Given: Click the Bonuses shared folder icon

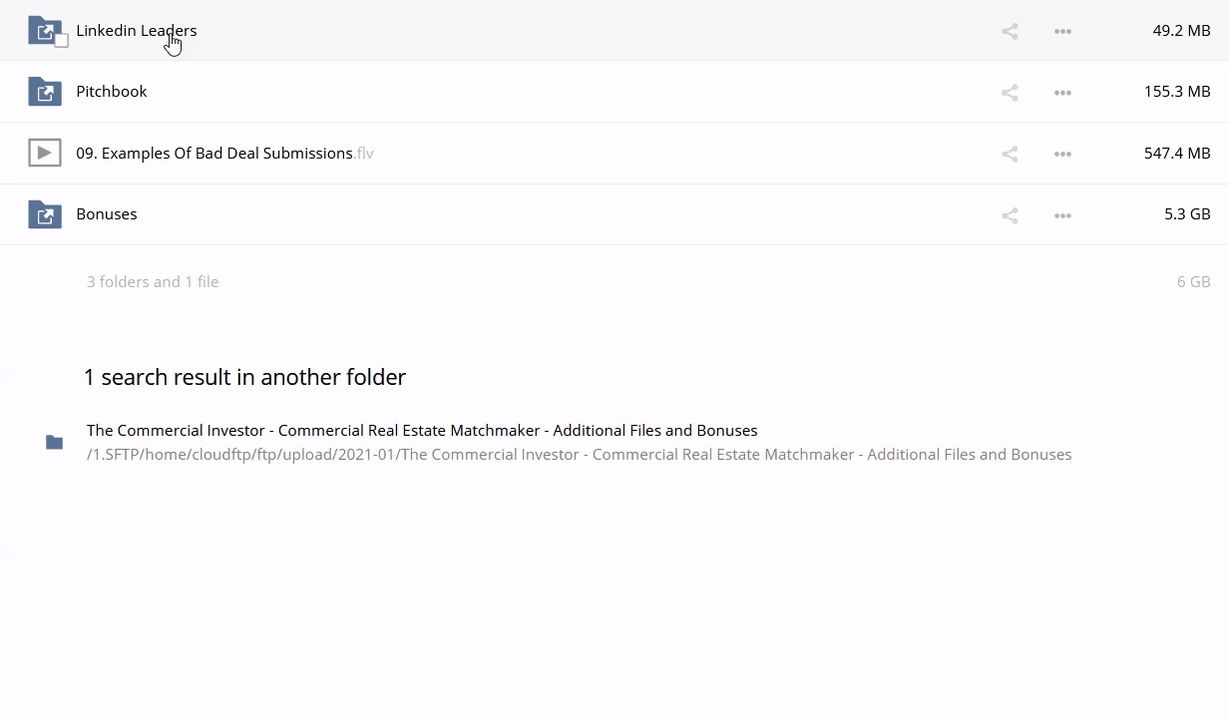Looking at the screenshot, I should coord(44,214).
